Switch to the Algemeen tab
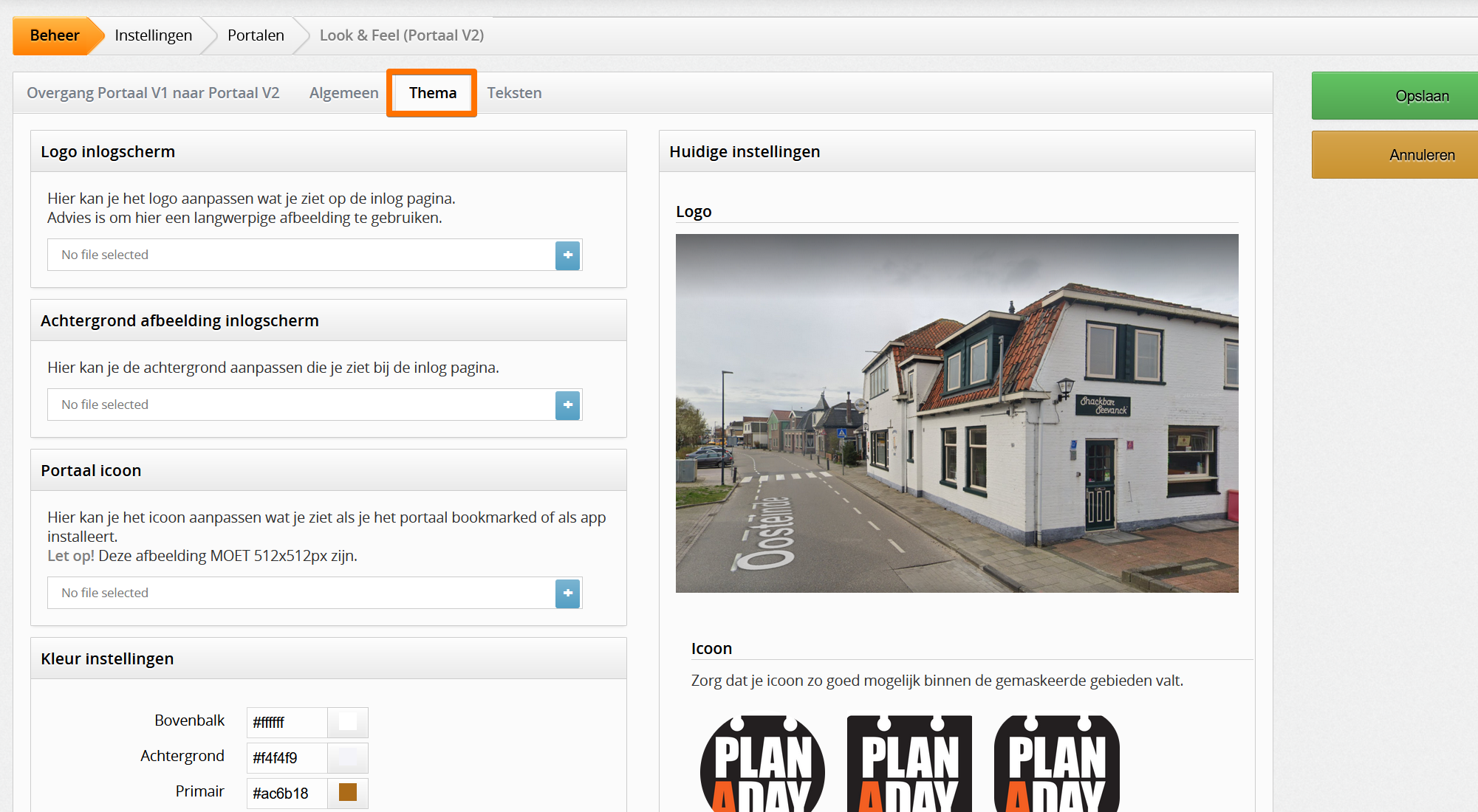This screenshot has height=812, width=1478. click(343, 93)
